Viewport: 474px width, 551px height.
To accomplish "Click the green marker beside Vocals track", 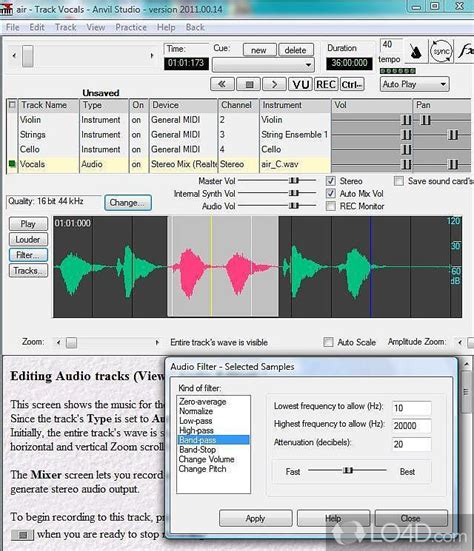I will tap(12, 163).
